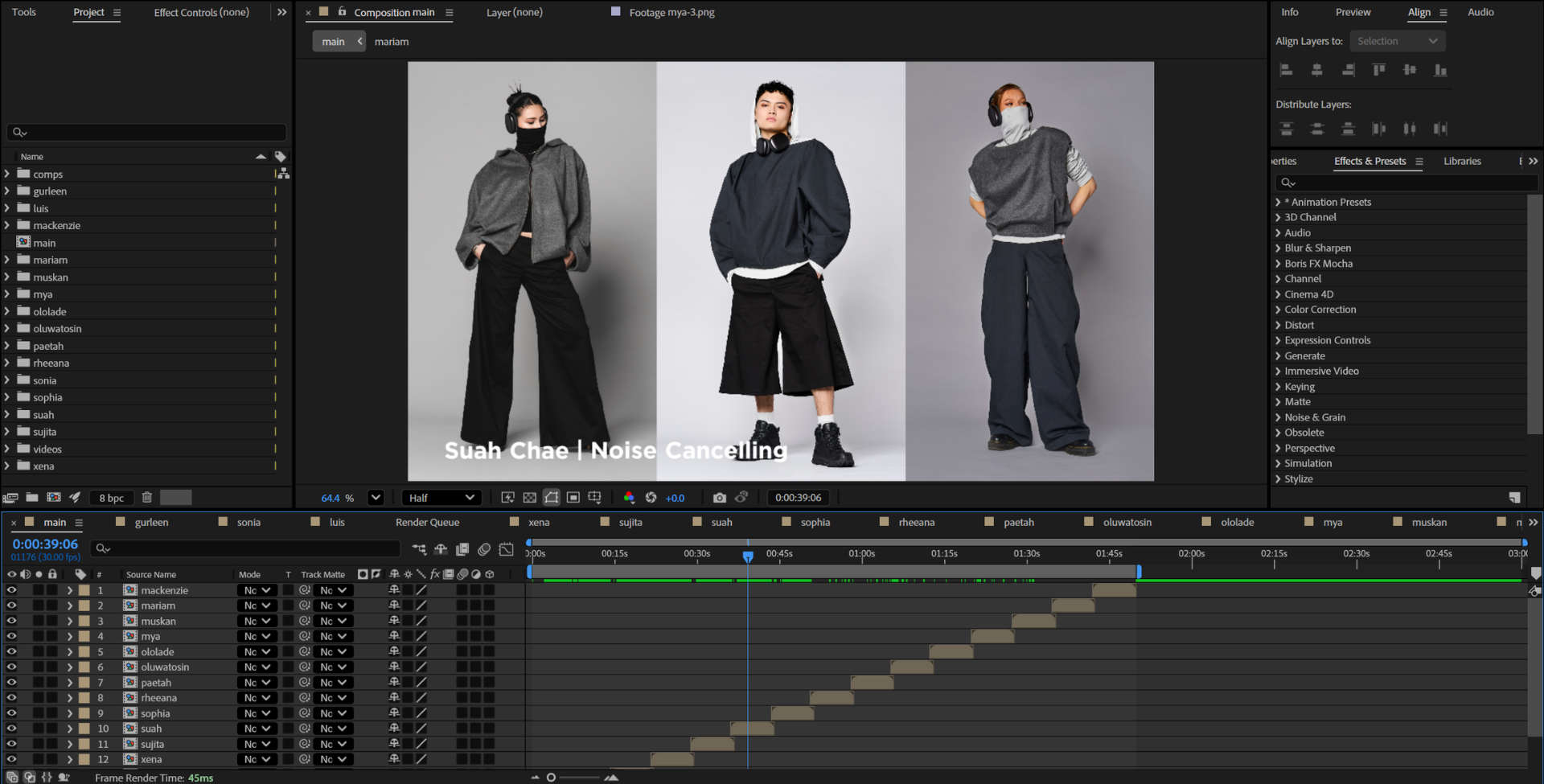This screenshot has width=1544, height=784.
Task: Click the timeline zoom slider handle
Action: 551,778
